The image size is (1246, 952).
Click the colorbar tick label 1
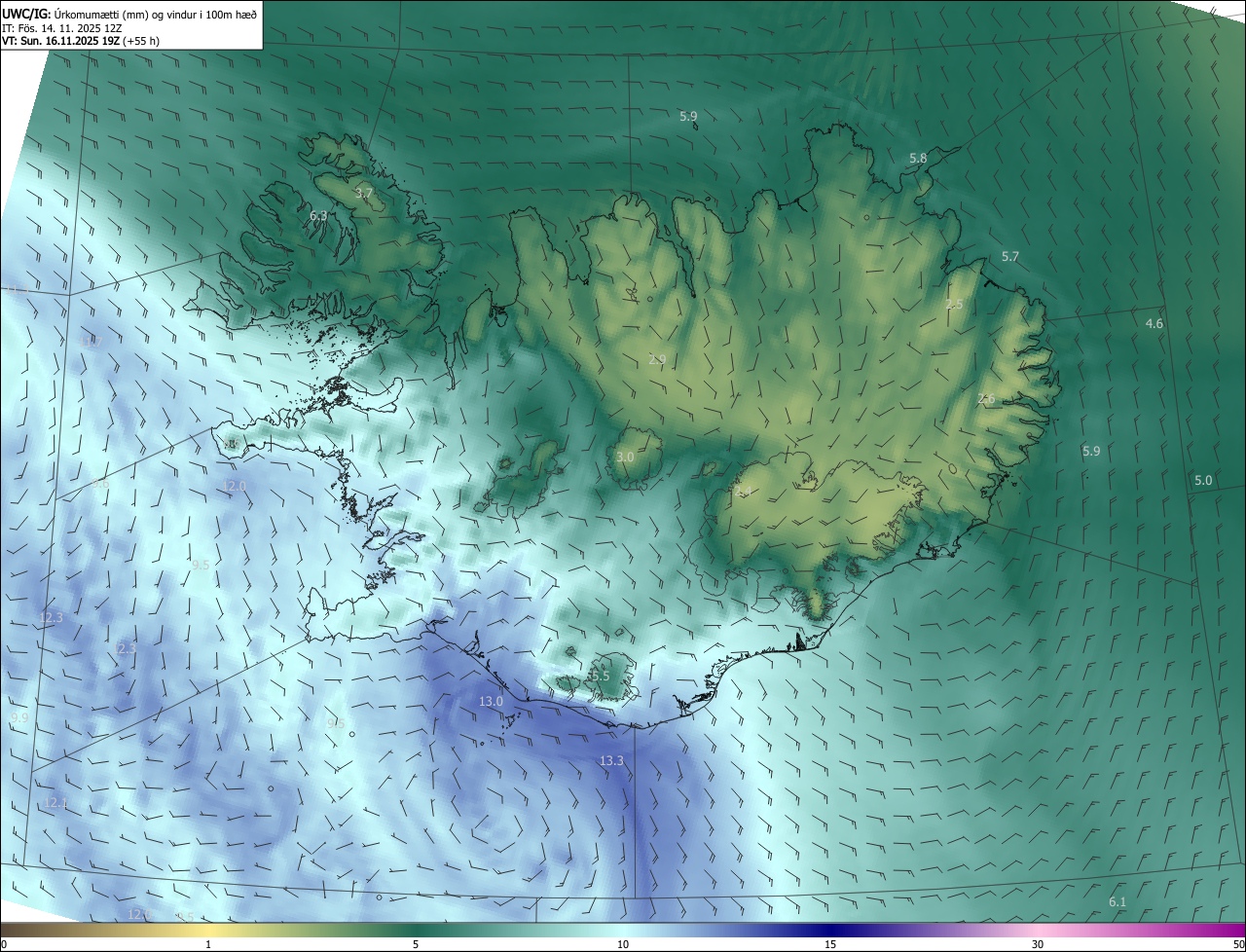click(208, 944)
